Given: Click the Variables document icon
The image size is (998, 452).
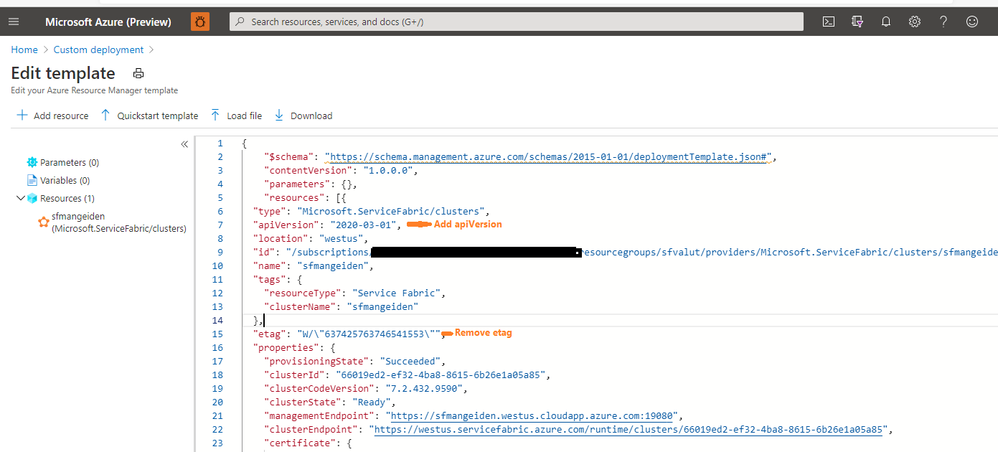Looking at the screenshot, I should point(32,180).
